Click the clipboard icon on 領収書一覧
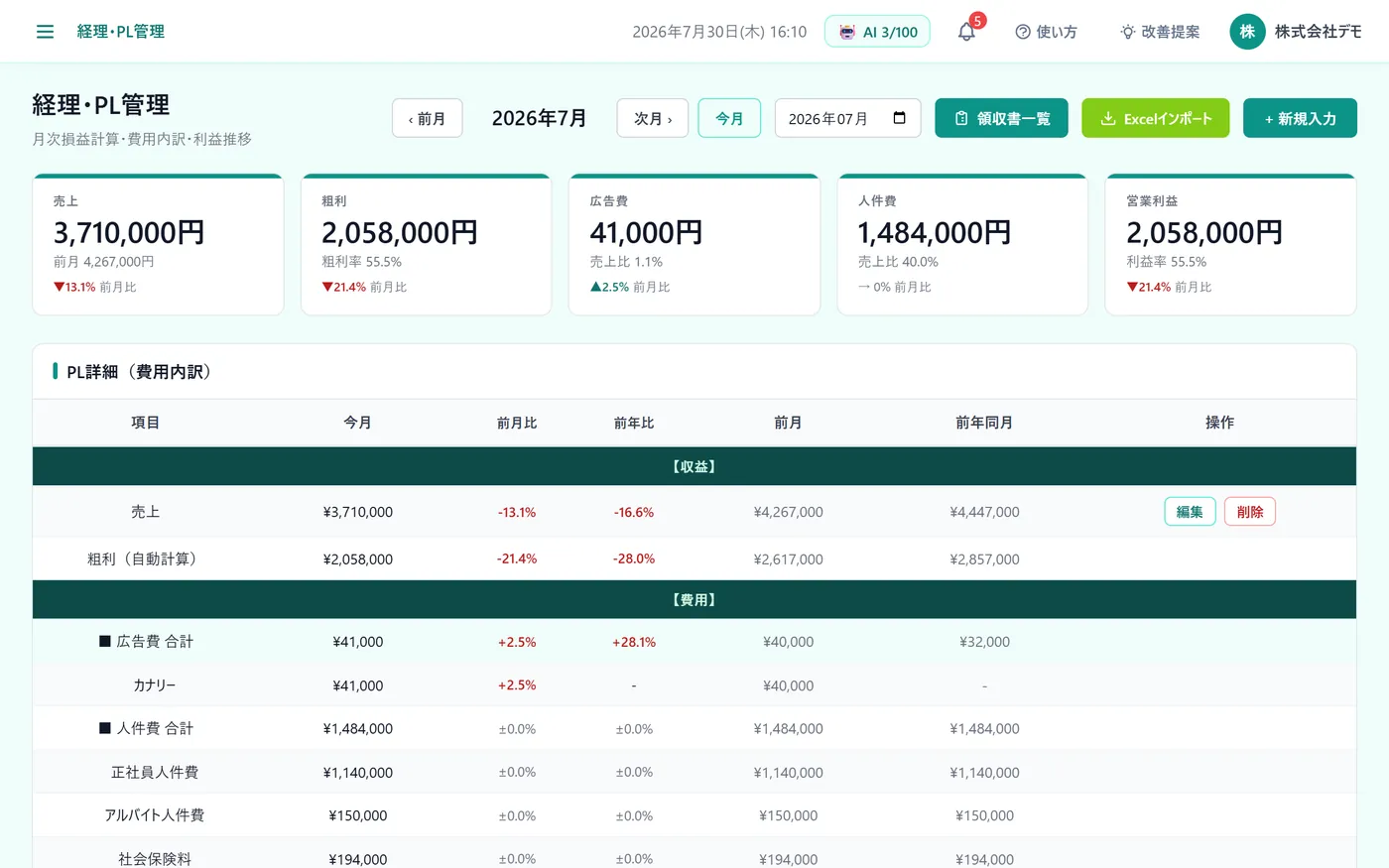 960,118
